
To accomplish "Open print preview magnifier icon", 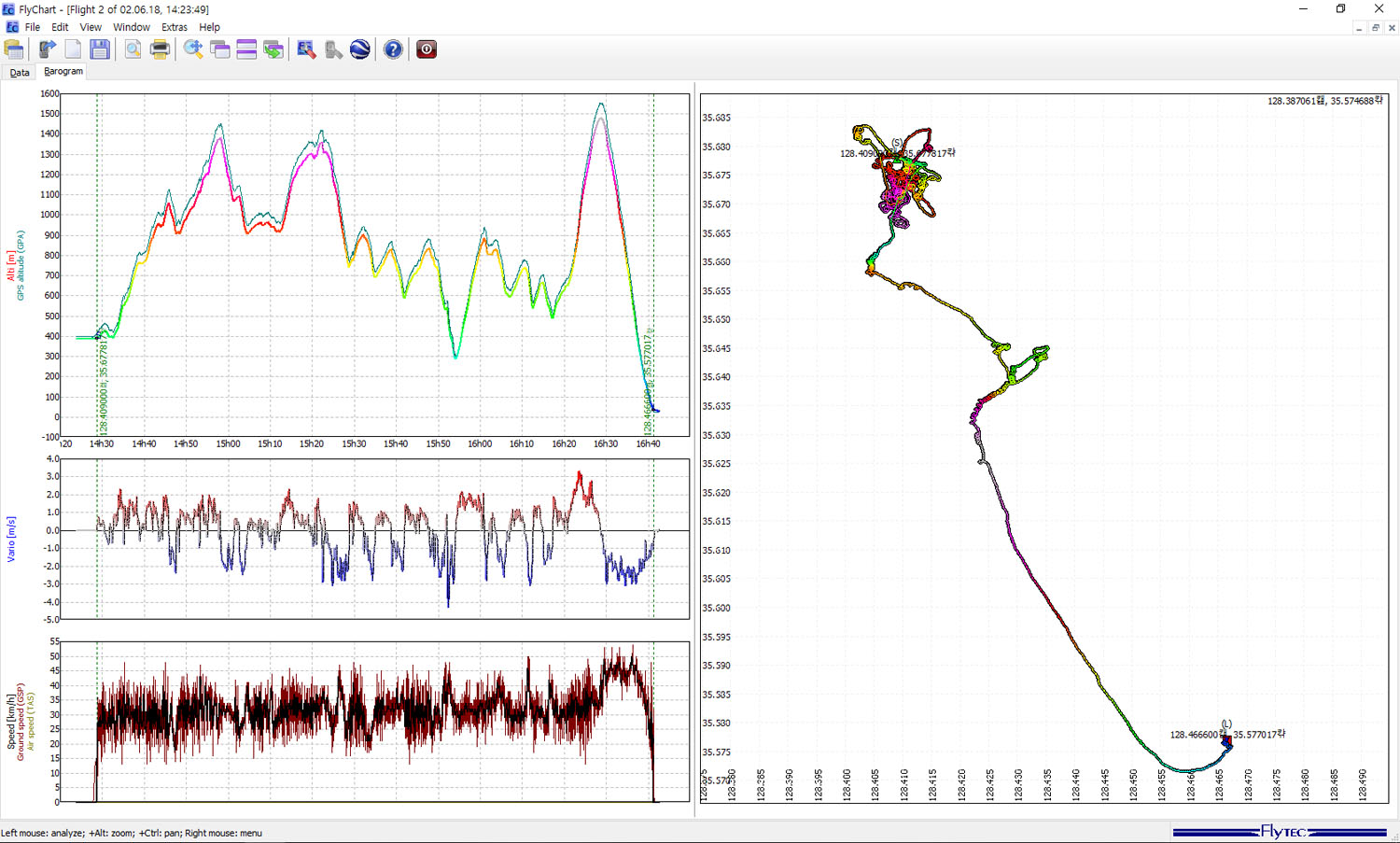I will pyautogui.click(x=133, y=49).
